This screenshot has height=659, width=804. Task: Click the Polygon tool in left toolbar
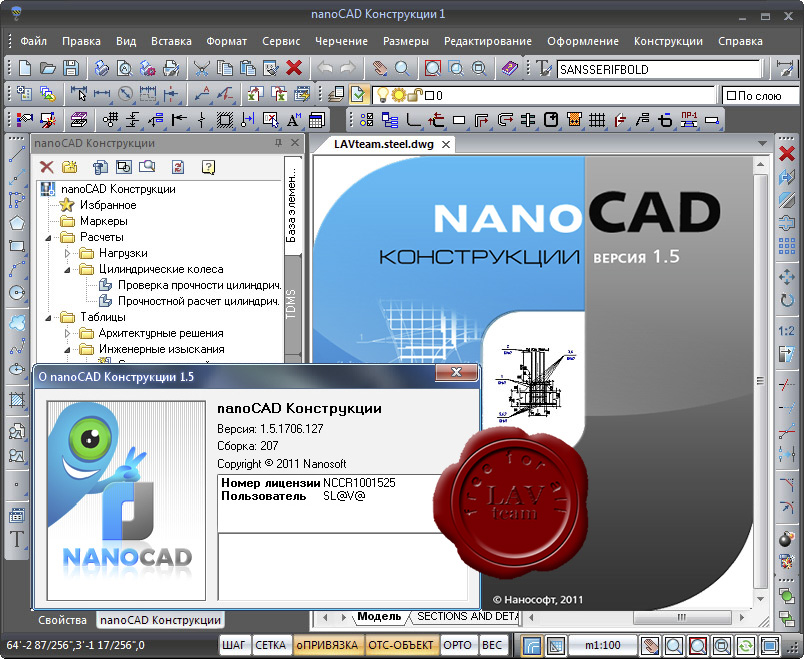(17, 223)
